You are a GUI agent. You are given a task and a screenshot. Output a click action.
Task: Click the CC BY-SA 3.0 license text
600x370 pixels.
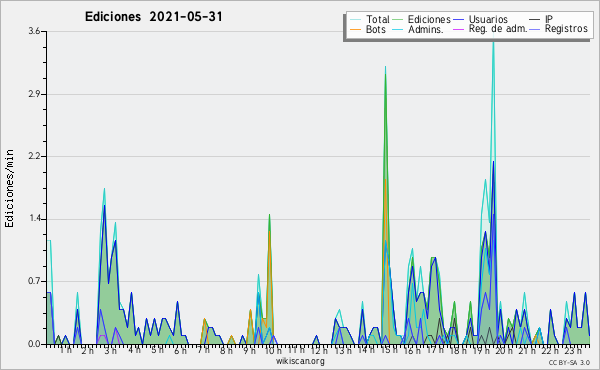pos(569,362)
